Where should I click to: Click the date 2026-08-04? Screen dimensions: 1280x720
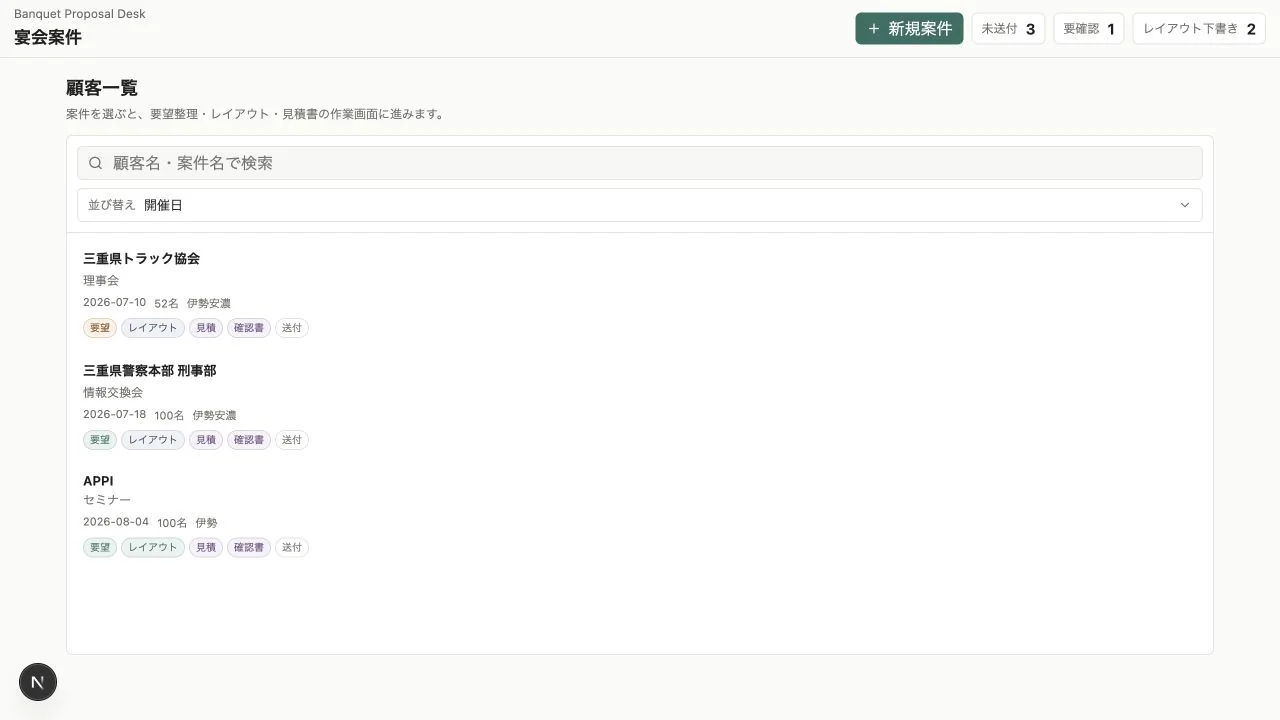point(116,523)
